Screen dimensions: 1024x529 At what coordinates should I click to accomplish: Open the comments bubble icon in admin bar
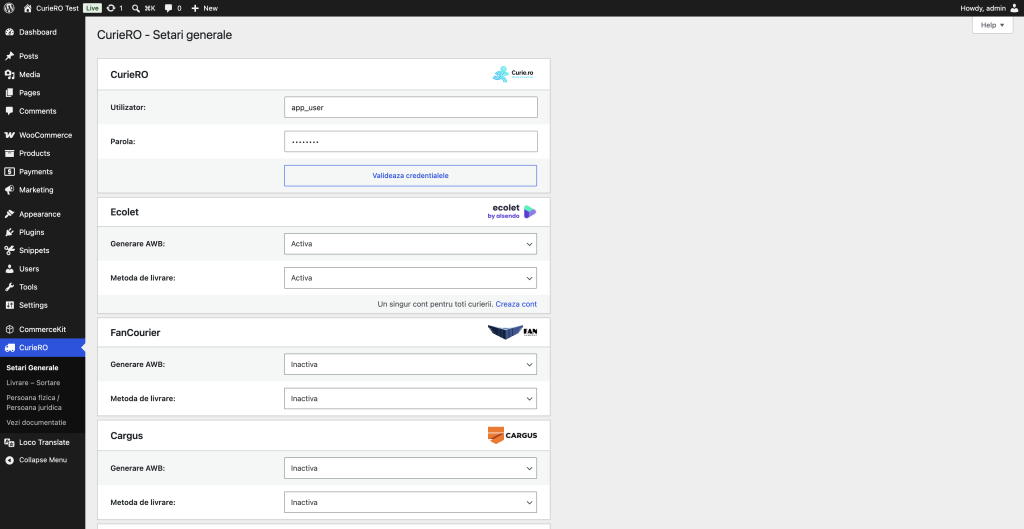[168, 8]
